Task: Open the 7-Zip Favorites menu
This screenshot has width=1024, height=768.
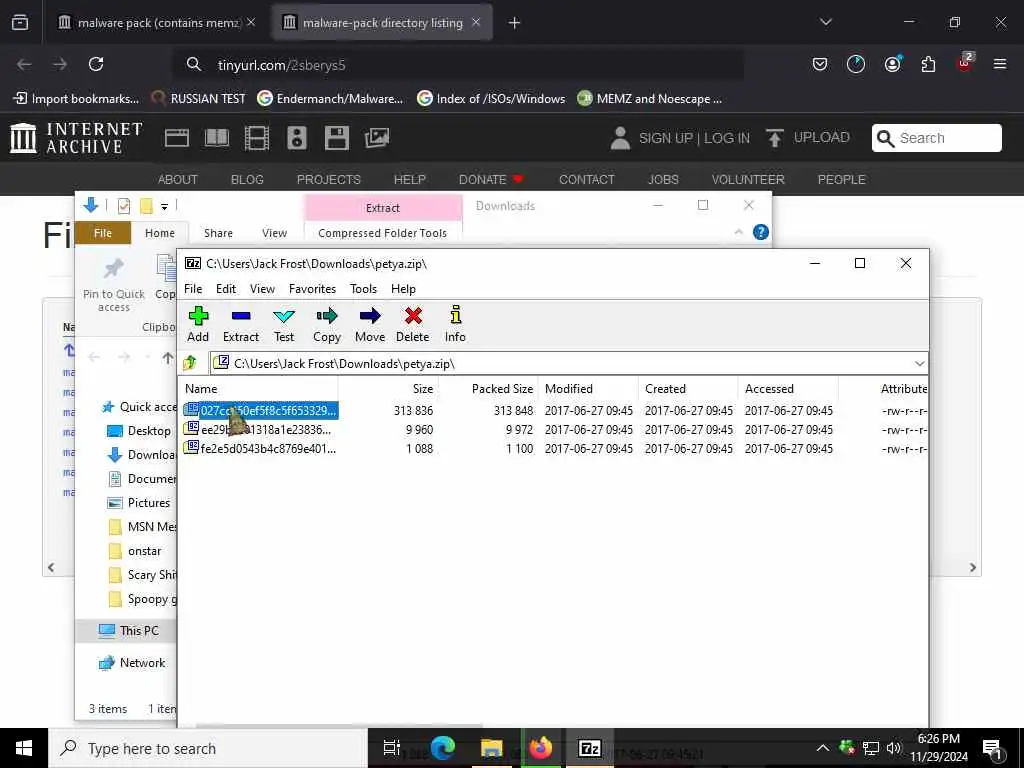Action: 312,289
